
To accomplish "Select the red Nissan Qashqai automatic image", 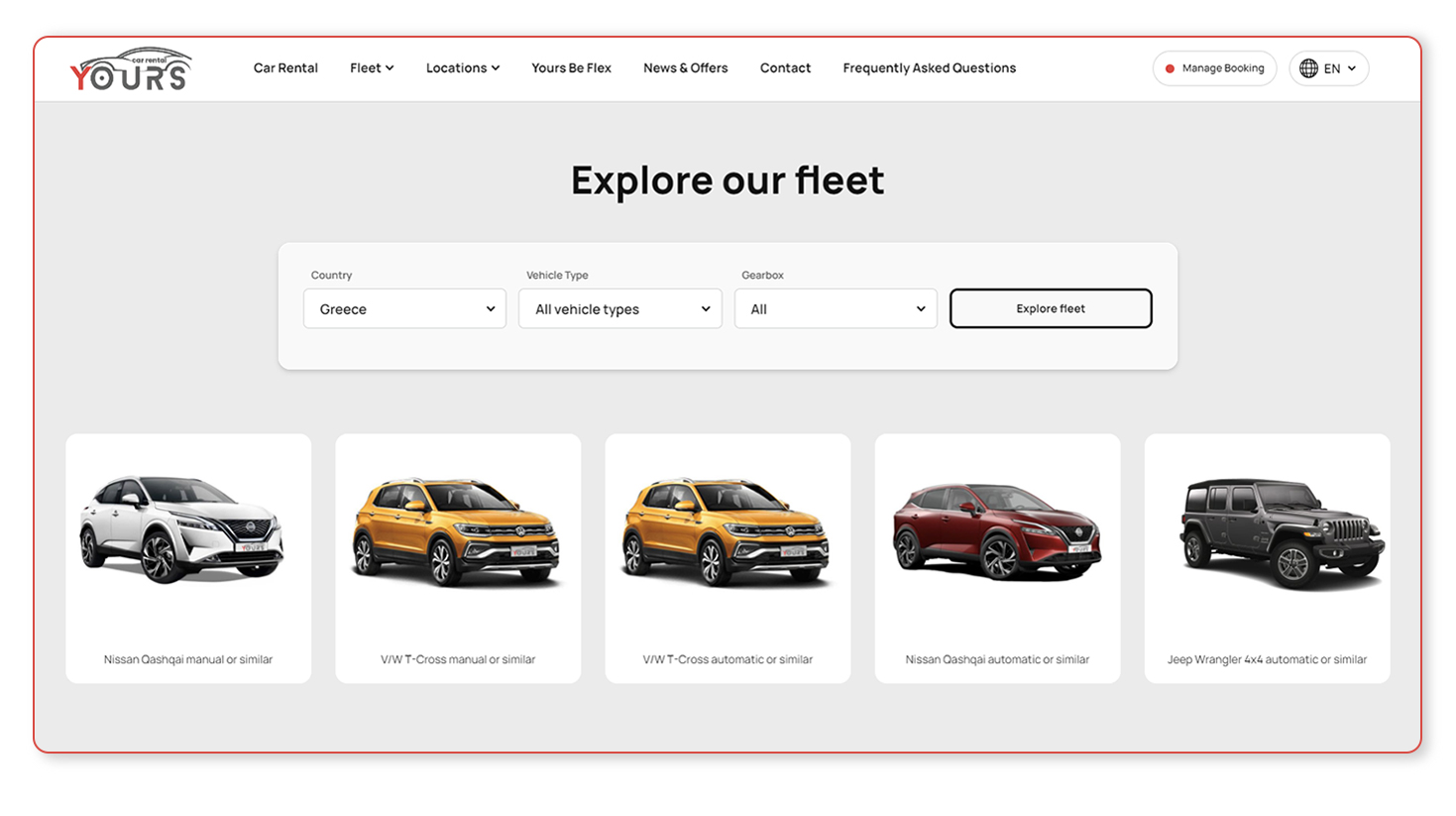I will [x=996, y=530].
